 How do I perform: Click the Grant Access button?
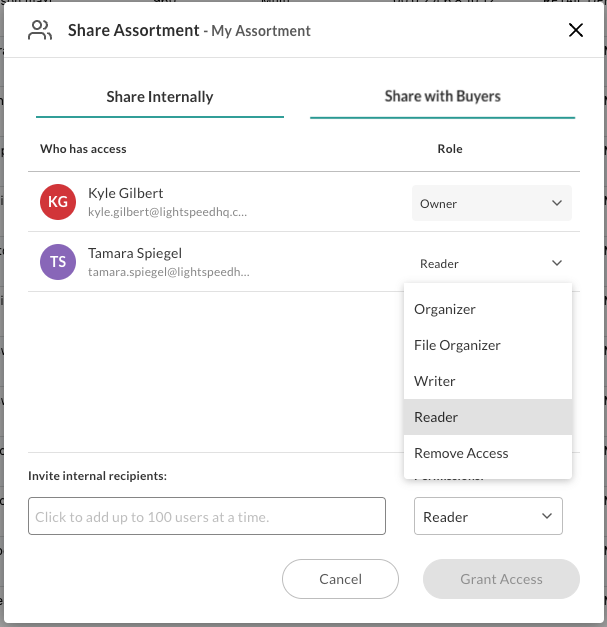point(501,579)
